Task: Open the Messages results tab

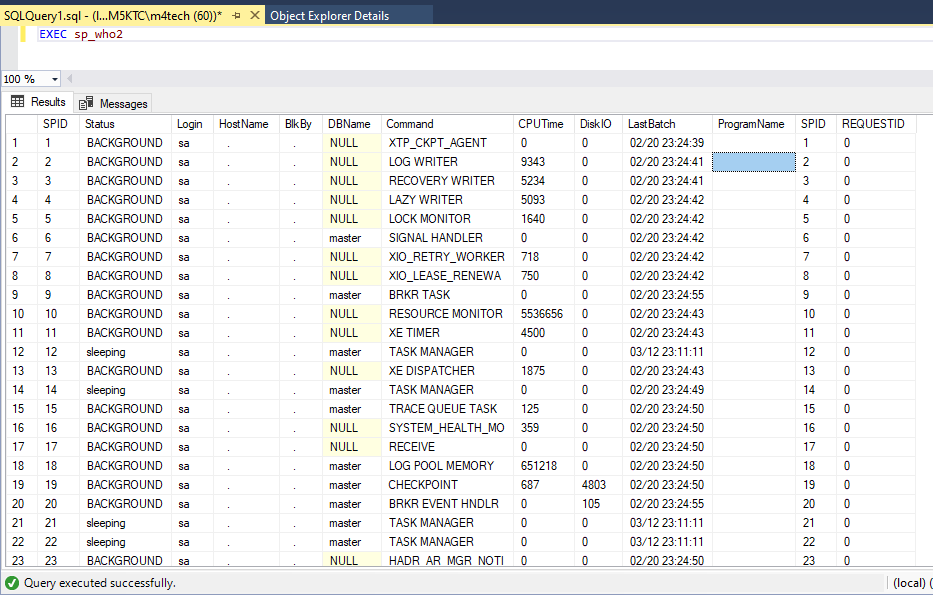Action: (x=122, y=103)
